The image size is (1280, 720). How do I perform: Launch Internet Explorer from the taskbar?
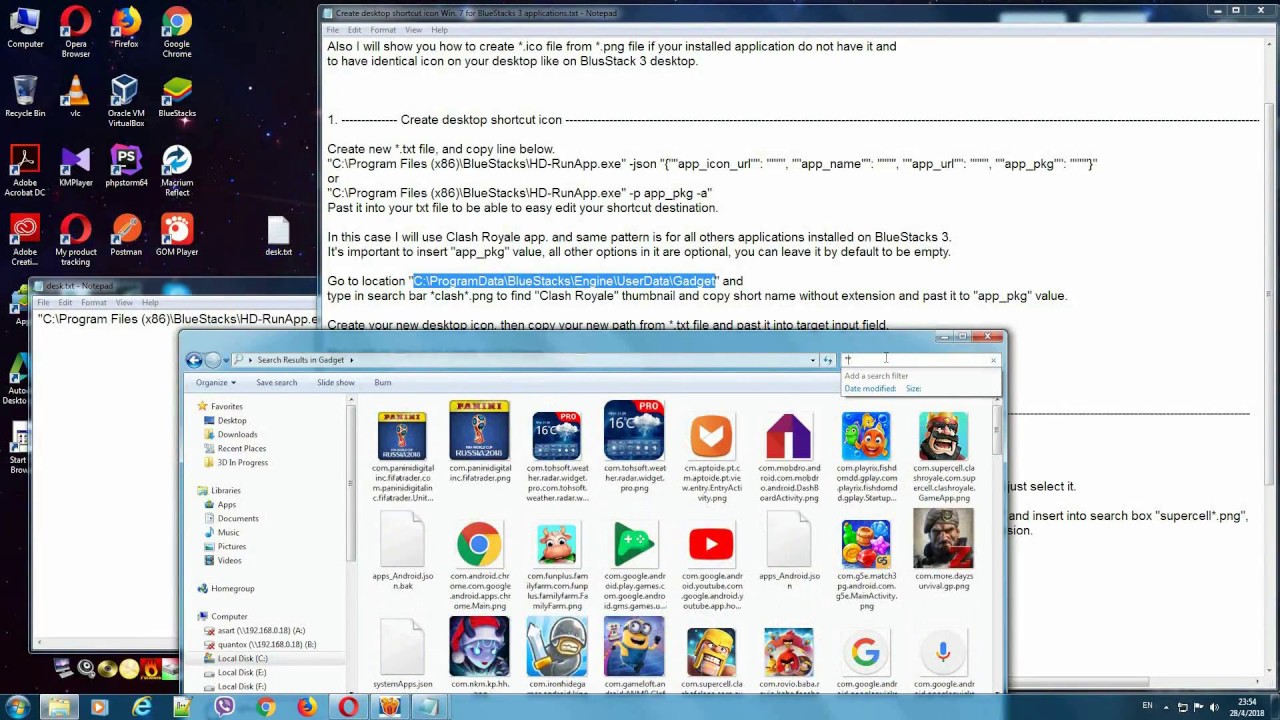pos(141,707)
